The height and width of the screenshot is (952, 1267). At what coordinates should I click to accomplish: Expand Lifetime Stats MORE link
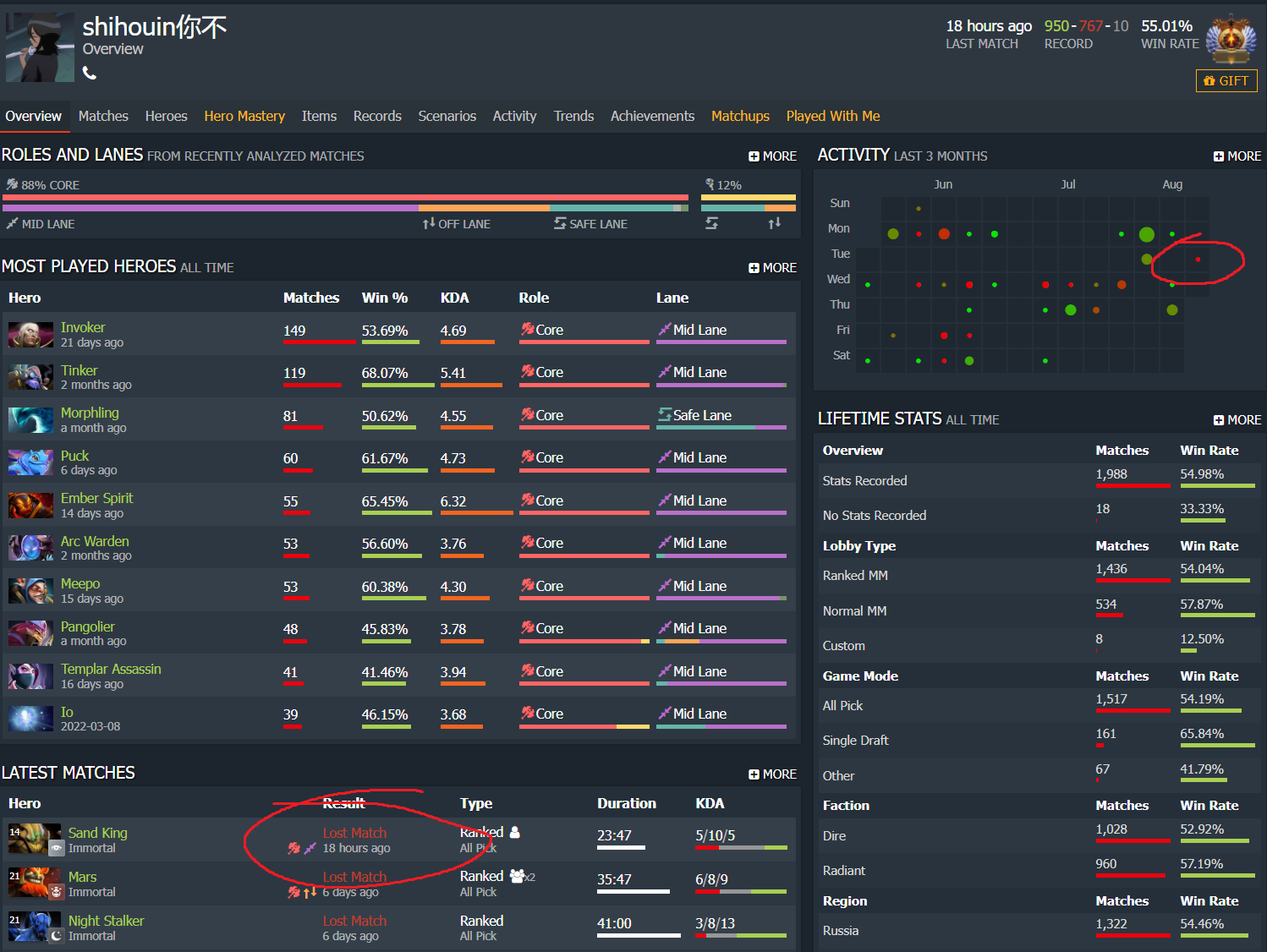(1237, 420)
